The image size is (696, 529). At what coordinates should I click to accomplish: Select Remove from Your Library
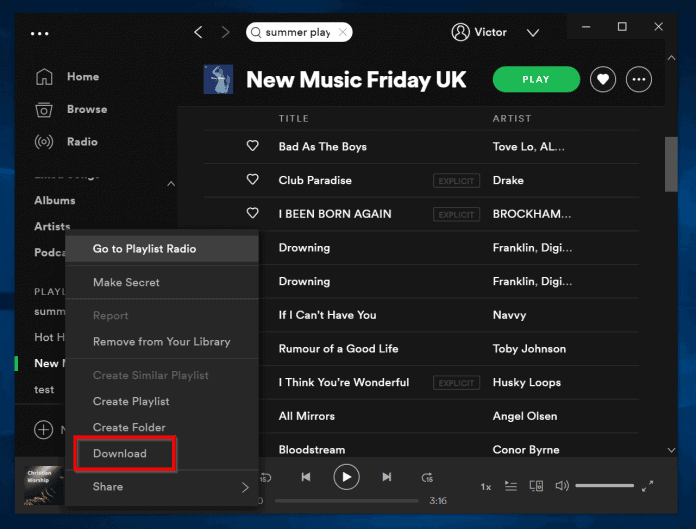click(x=162, y=342)
